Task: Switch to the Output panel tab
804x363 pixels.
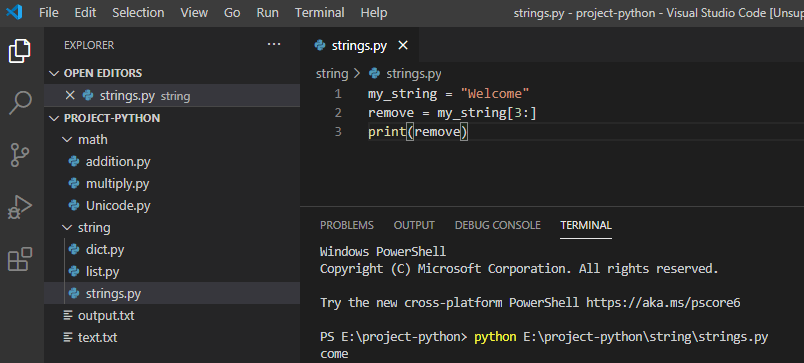Action: coord(414,225)
